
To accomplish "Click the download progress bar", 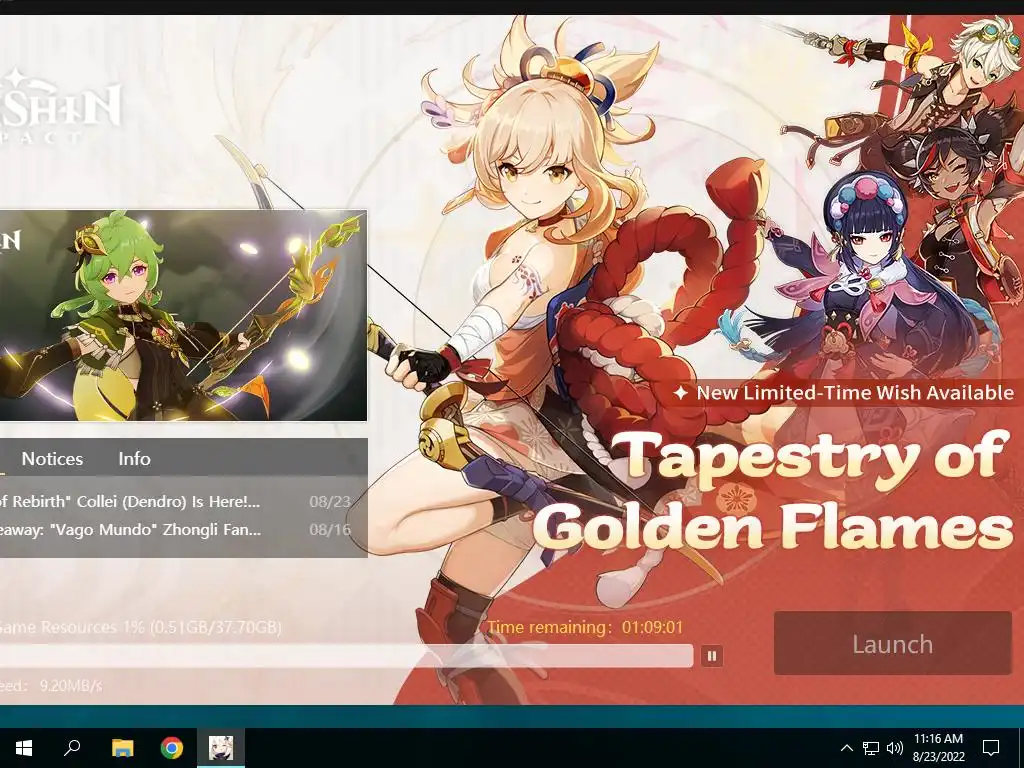I will pos(346,656).
